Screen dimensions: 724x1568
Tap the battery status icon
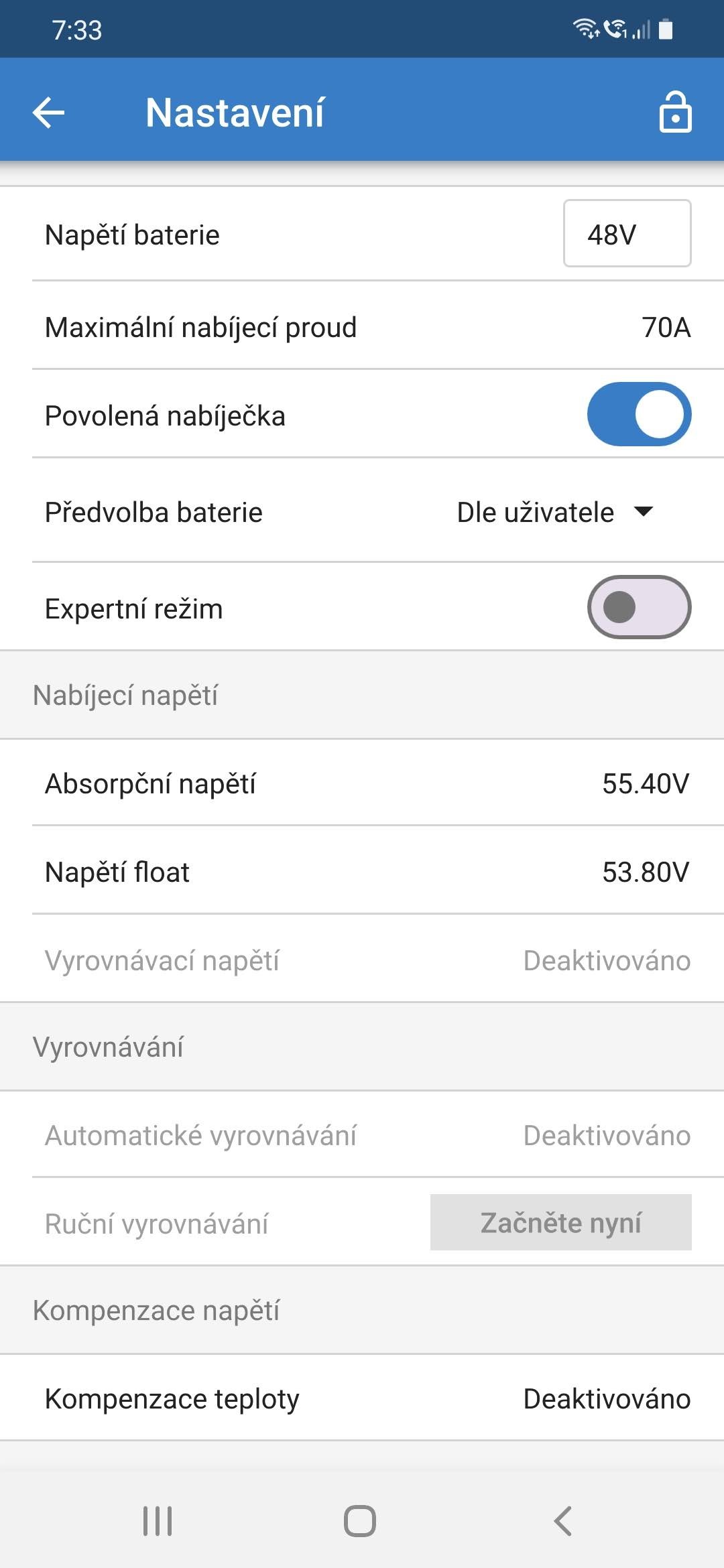click(x=666, y=29)
